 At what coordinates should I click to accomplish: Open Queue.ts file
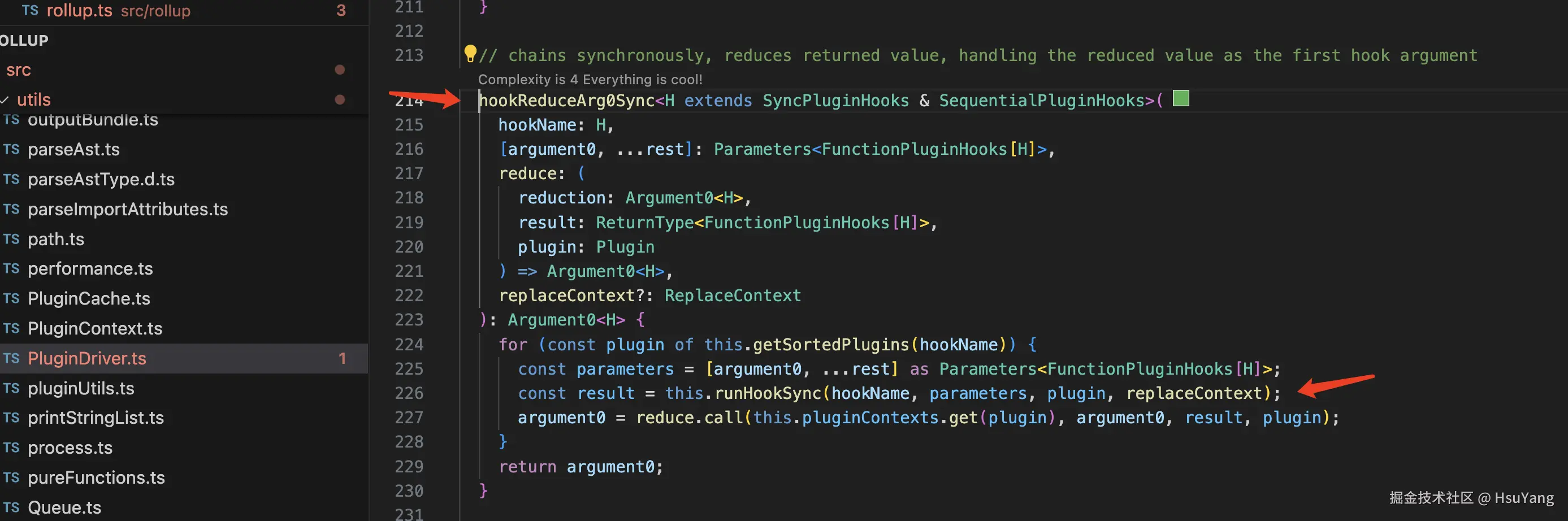tap(64, 507)
